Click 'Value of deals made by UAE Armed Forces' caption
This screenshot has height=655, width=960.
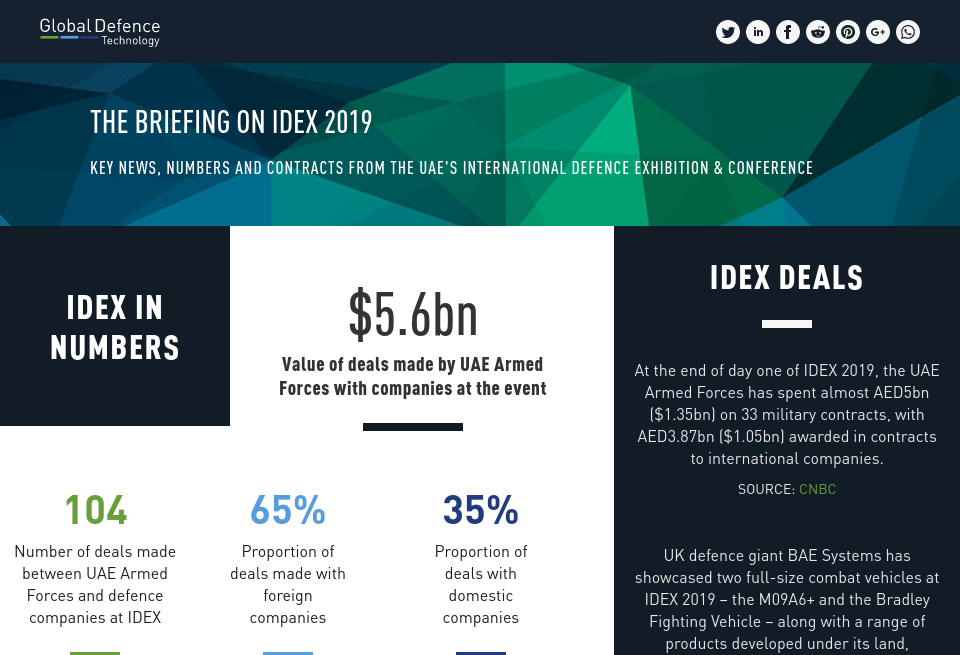point(413,376)
